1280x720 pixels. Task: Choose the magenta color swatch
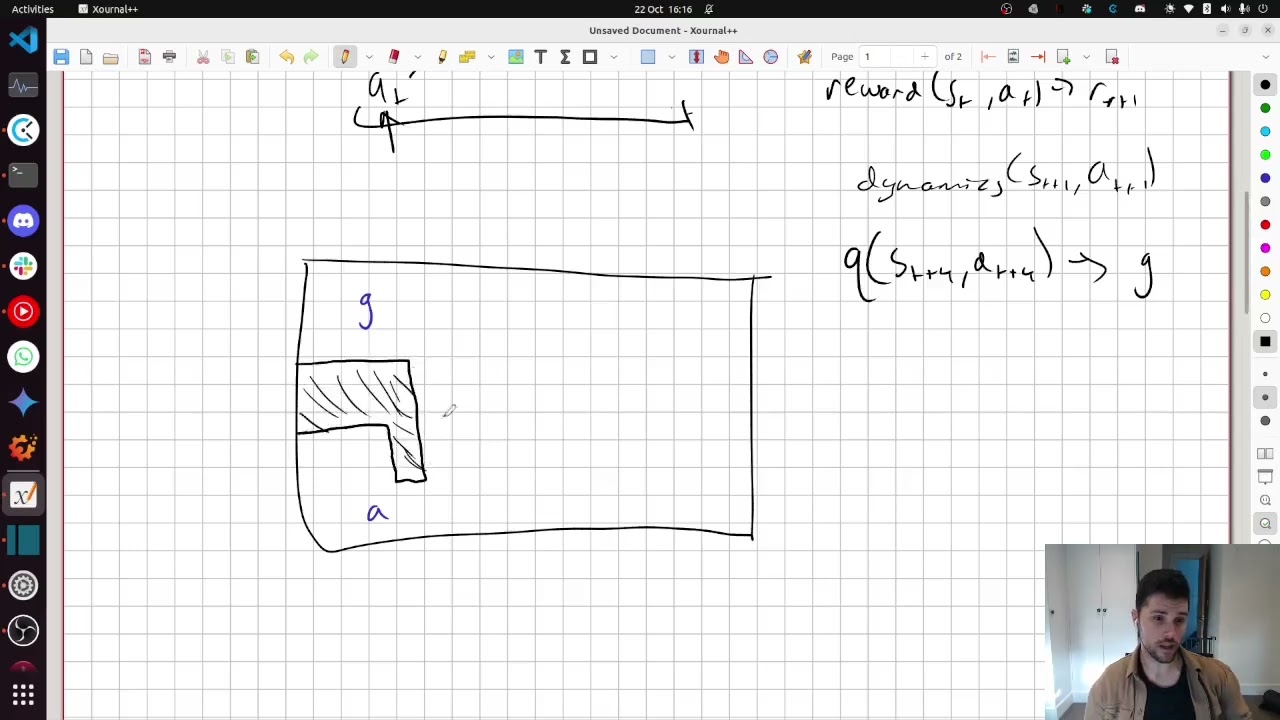click(1265, 248)
